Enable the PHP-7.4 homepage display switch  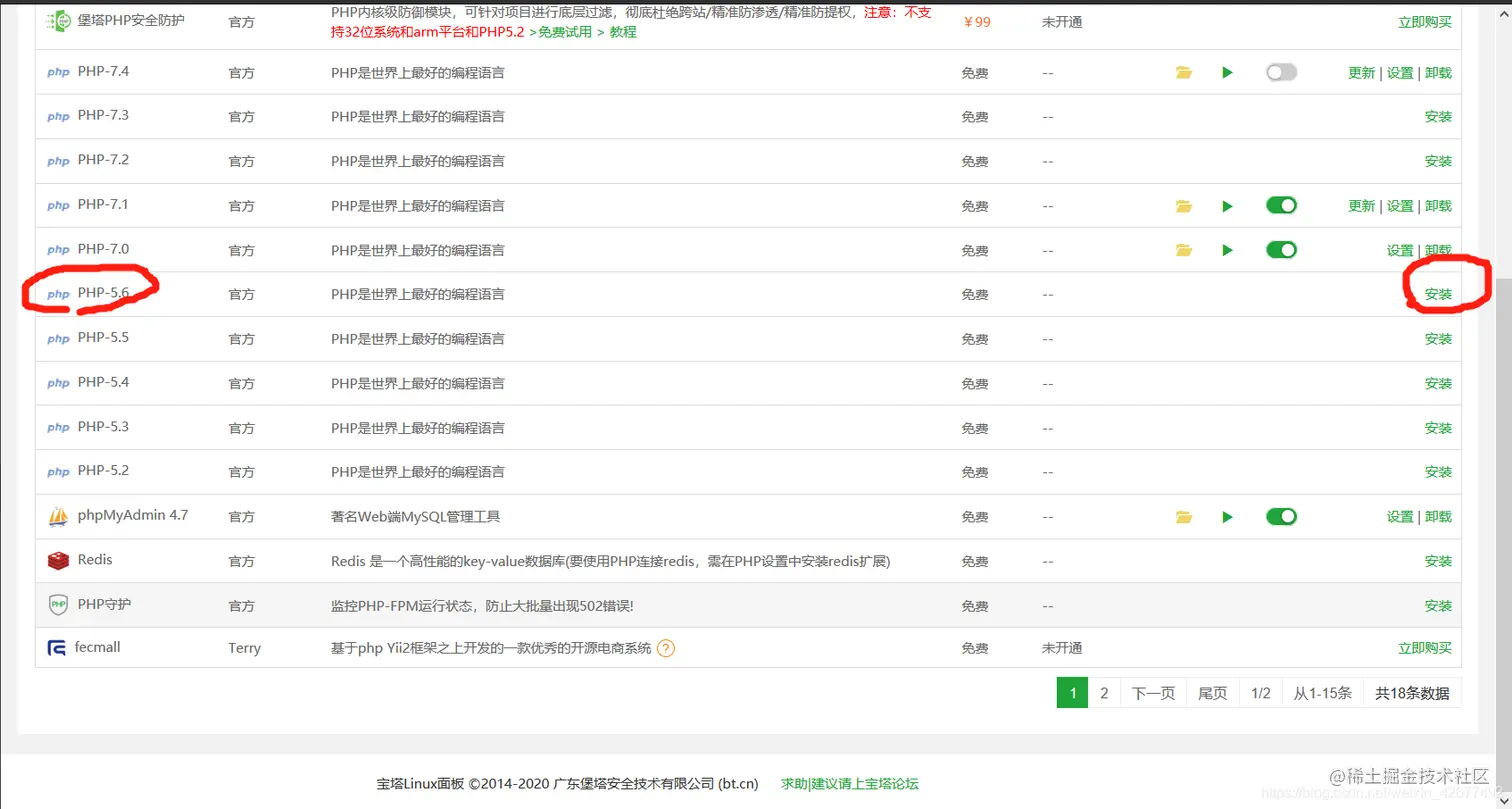pyautogui.click(x=1281, y=72)
